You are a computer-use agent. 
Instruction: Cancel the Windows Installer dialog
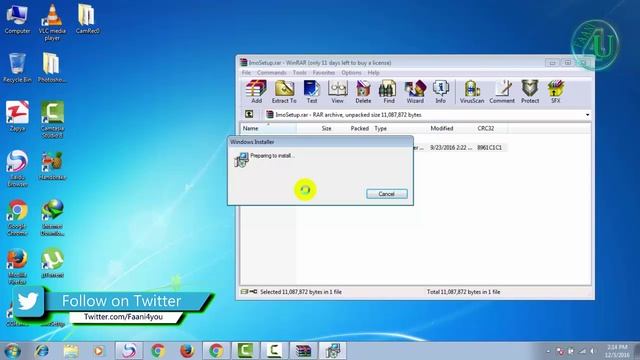click(x=387, y=194)
